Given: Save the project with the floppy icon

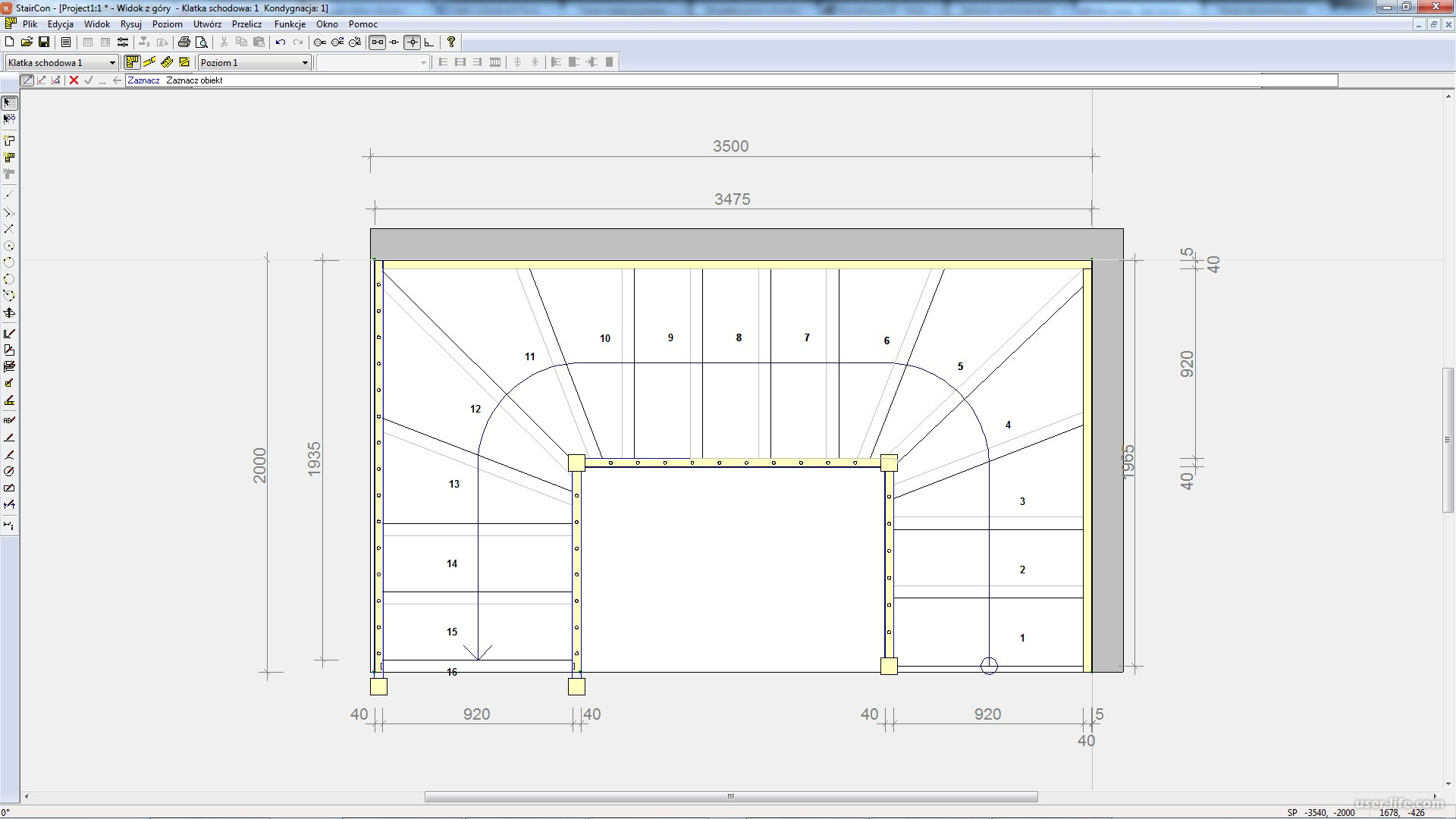Looking at the screenshot, I should [44, 42].
